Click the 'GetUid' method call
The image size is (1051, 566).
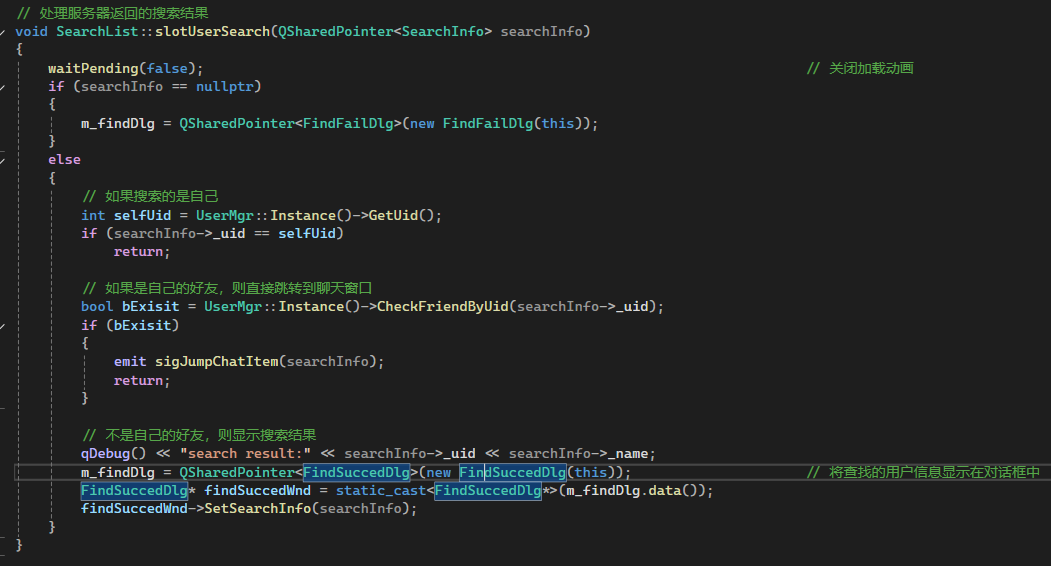[393, 215]
